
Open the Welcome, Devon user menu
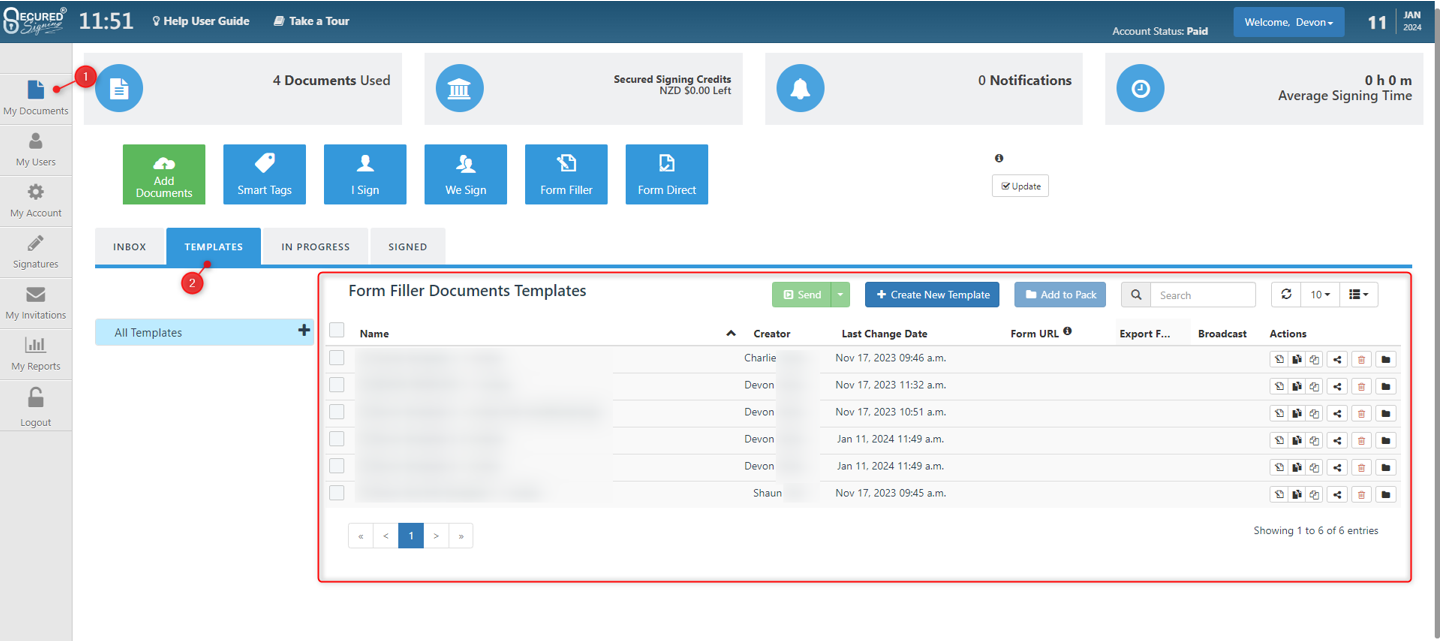1288,22
